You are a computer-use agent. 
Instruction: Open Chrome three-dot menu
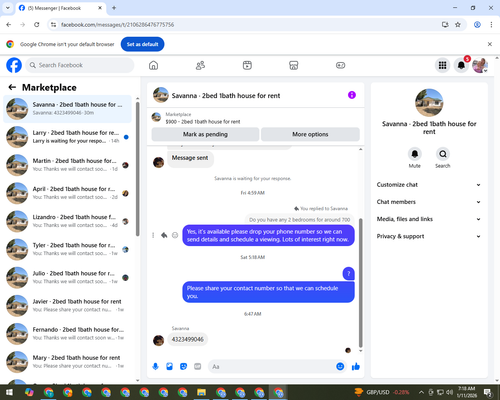coord(491,24)
